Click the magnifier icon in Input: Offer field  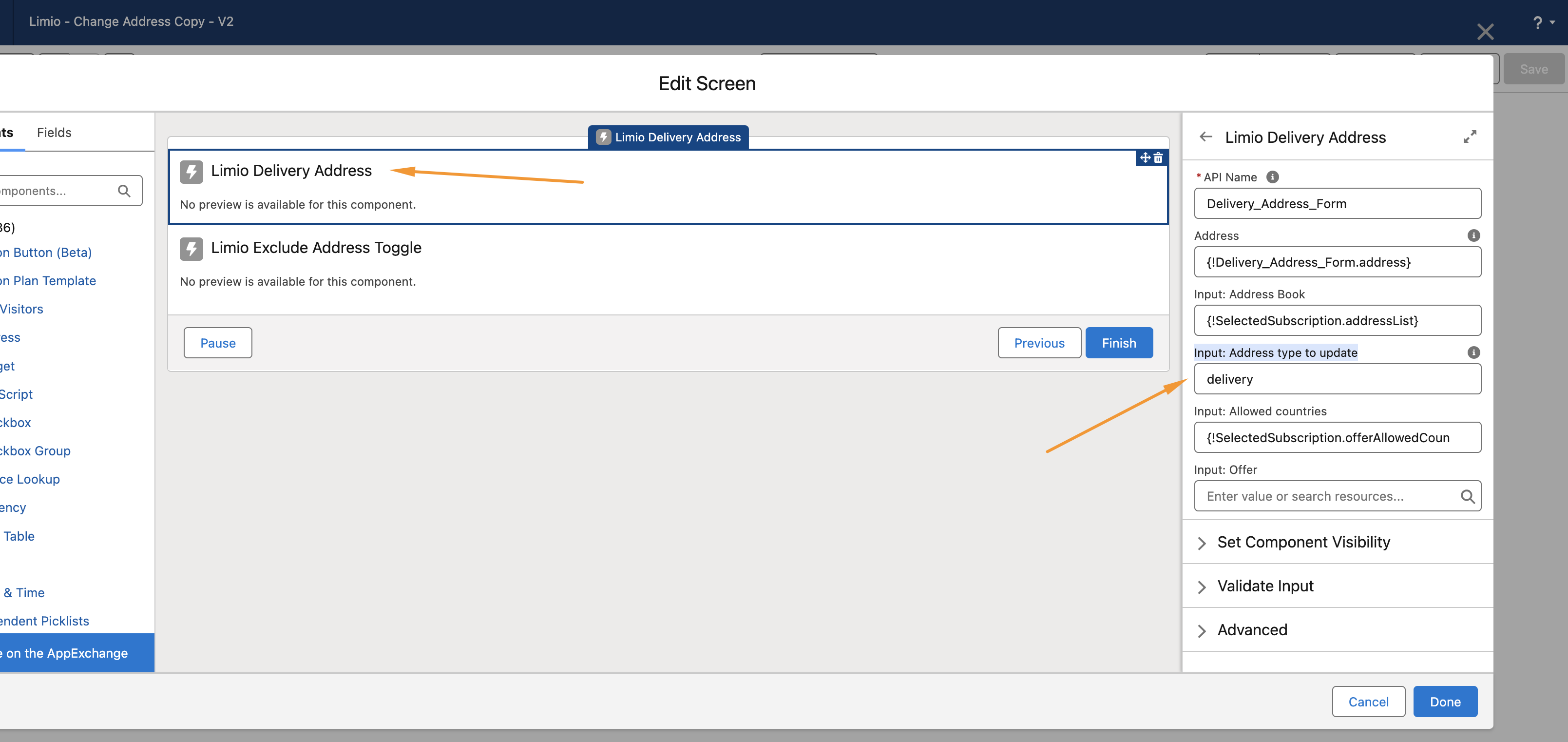[x=1467, y=496]
